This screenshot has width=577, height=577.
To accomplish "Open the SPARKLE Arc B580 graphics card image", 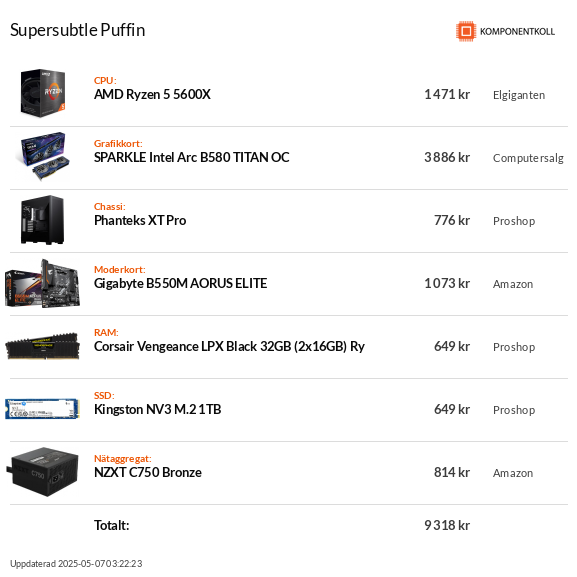I will tap(43, 156).
